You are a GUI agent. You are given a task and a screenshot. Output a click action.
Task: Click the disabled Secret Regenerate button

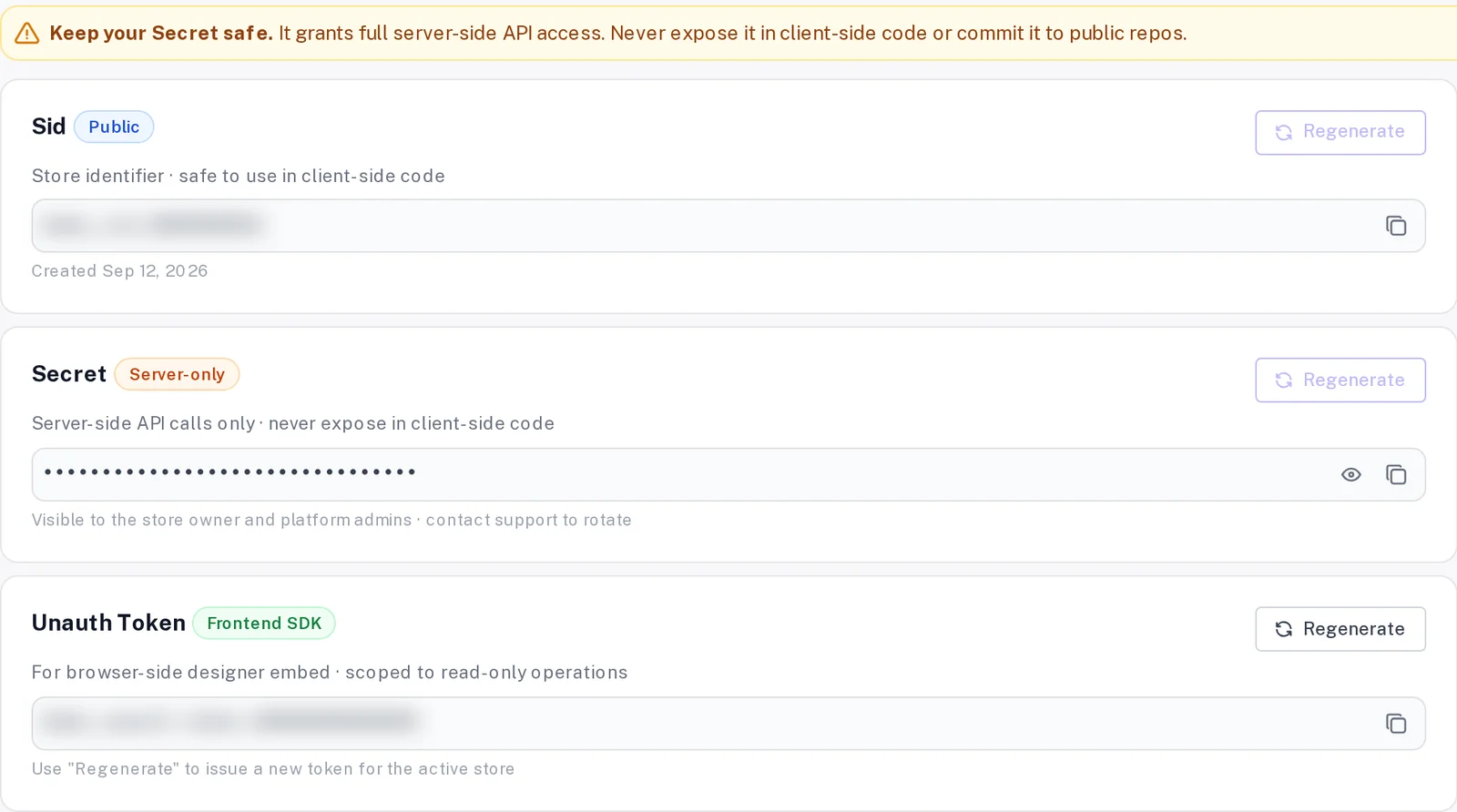tap(1340, 380)
